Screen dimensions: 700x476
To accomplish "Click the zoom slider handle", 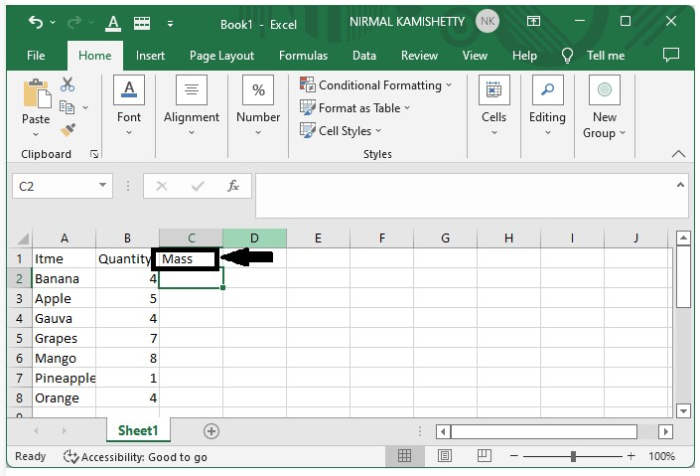I will (573, 456).
